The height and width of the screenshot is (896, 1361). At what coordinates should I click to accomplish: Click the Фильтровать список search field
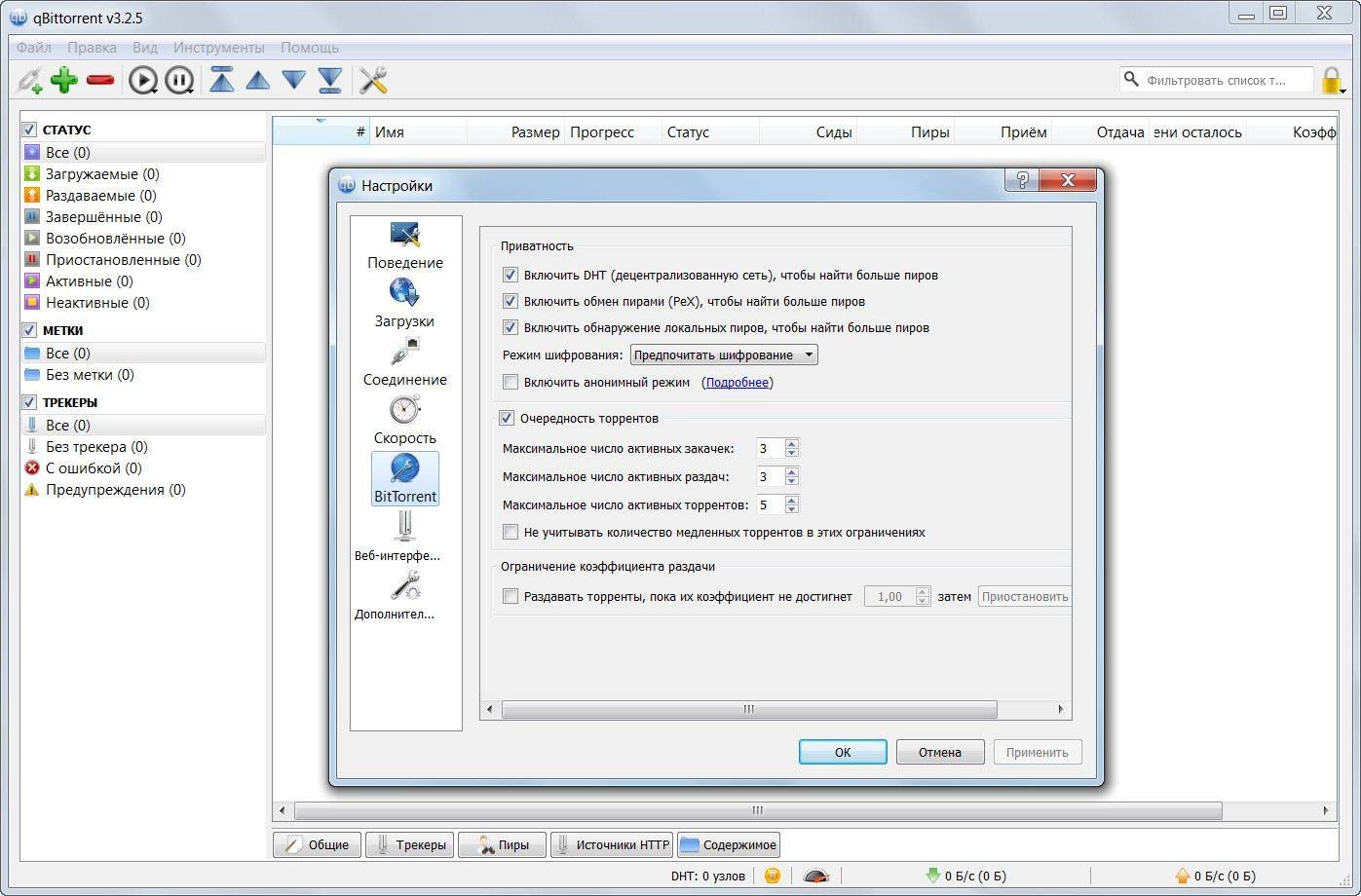tap(1217, 80)
